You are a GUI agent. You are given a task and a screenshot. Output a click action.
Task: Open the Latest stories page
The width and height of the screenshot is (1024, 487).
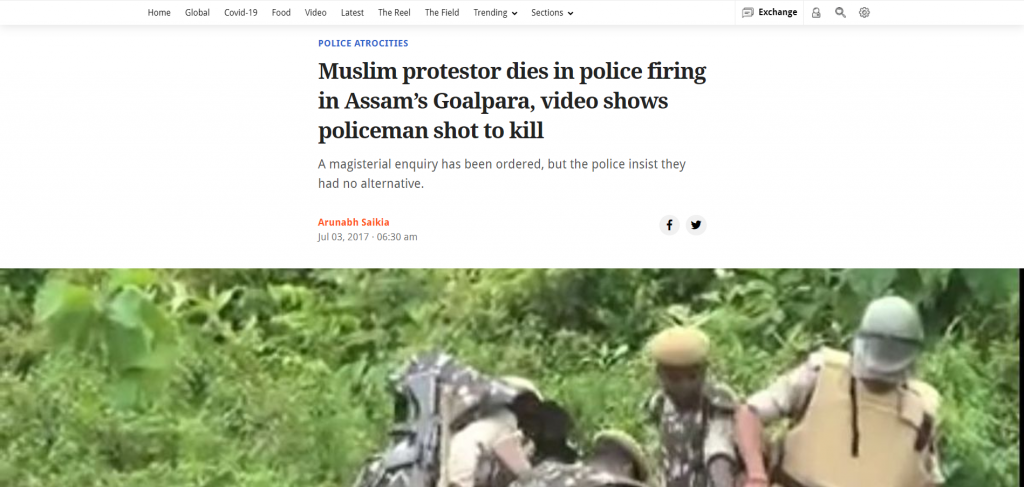tap(353, 12)
